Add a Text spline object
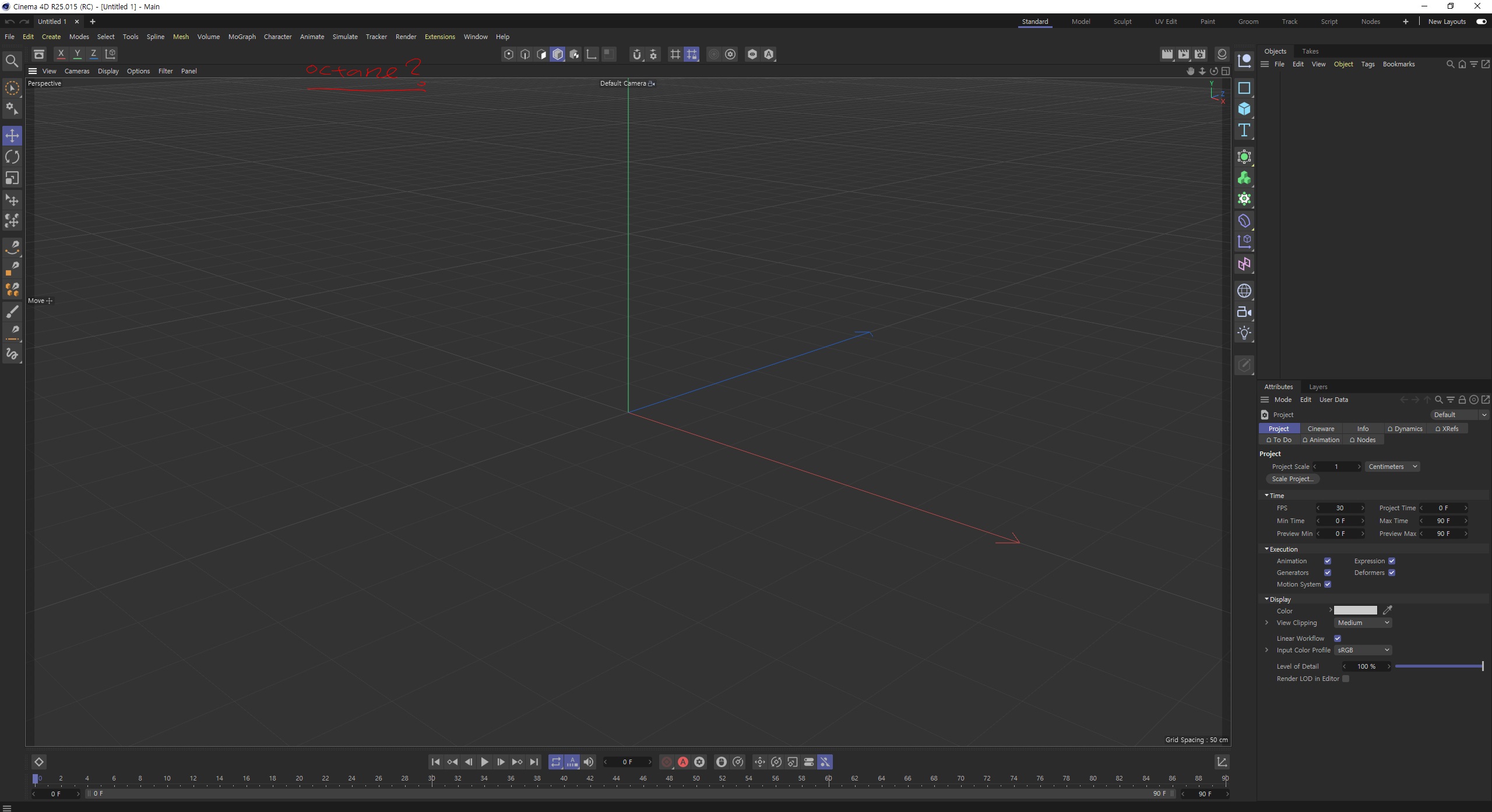The height and width of the screenshot is (812, 1492). (x=1244, y=130)
